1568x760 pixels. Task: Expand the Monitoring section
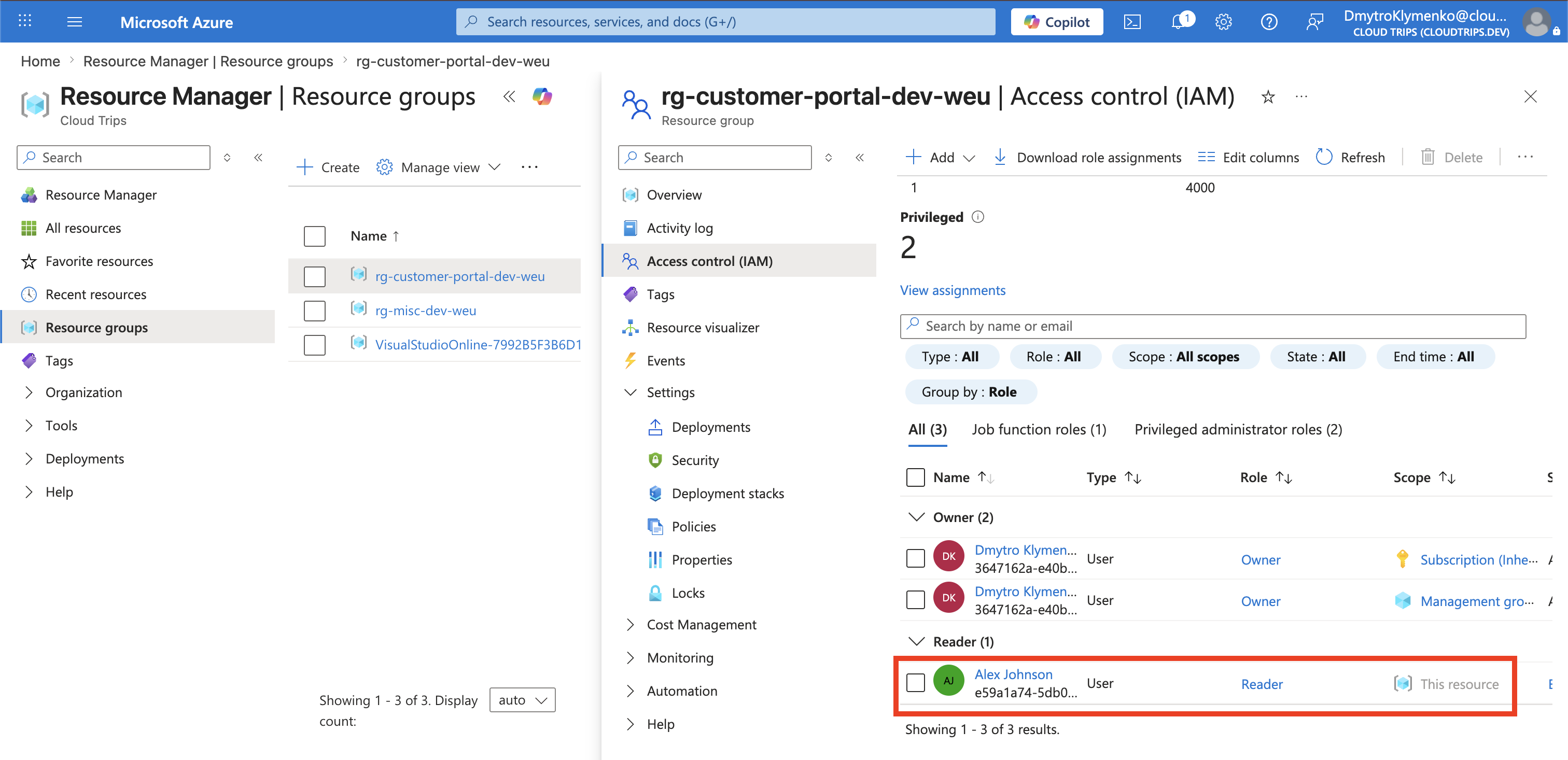coord(631,658)
